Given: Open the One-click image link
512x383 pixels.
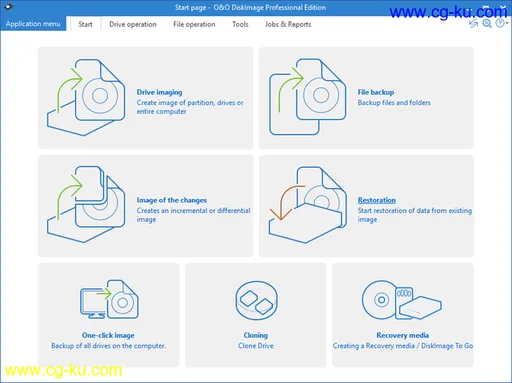Looking at the screenshot, I should (108, 335).
